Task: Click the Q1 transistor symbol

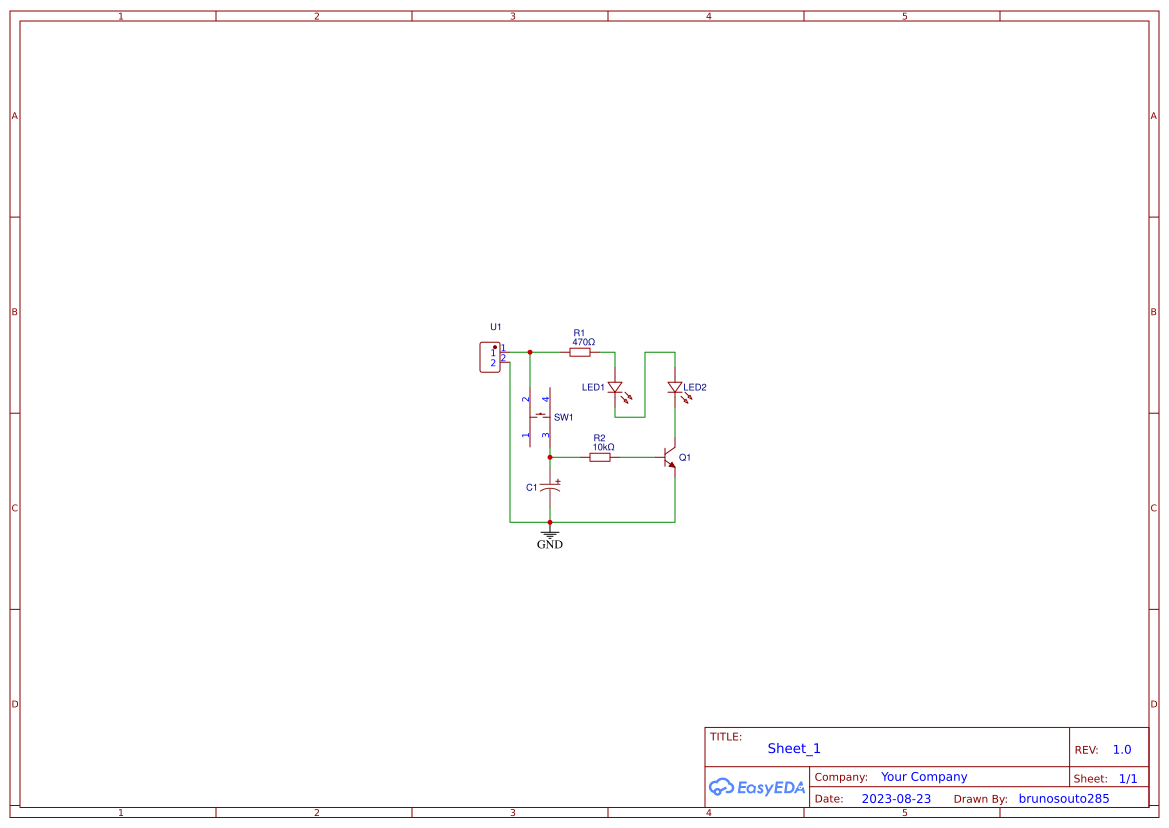Action: (x=670, y=458)
